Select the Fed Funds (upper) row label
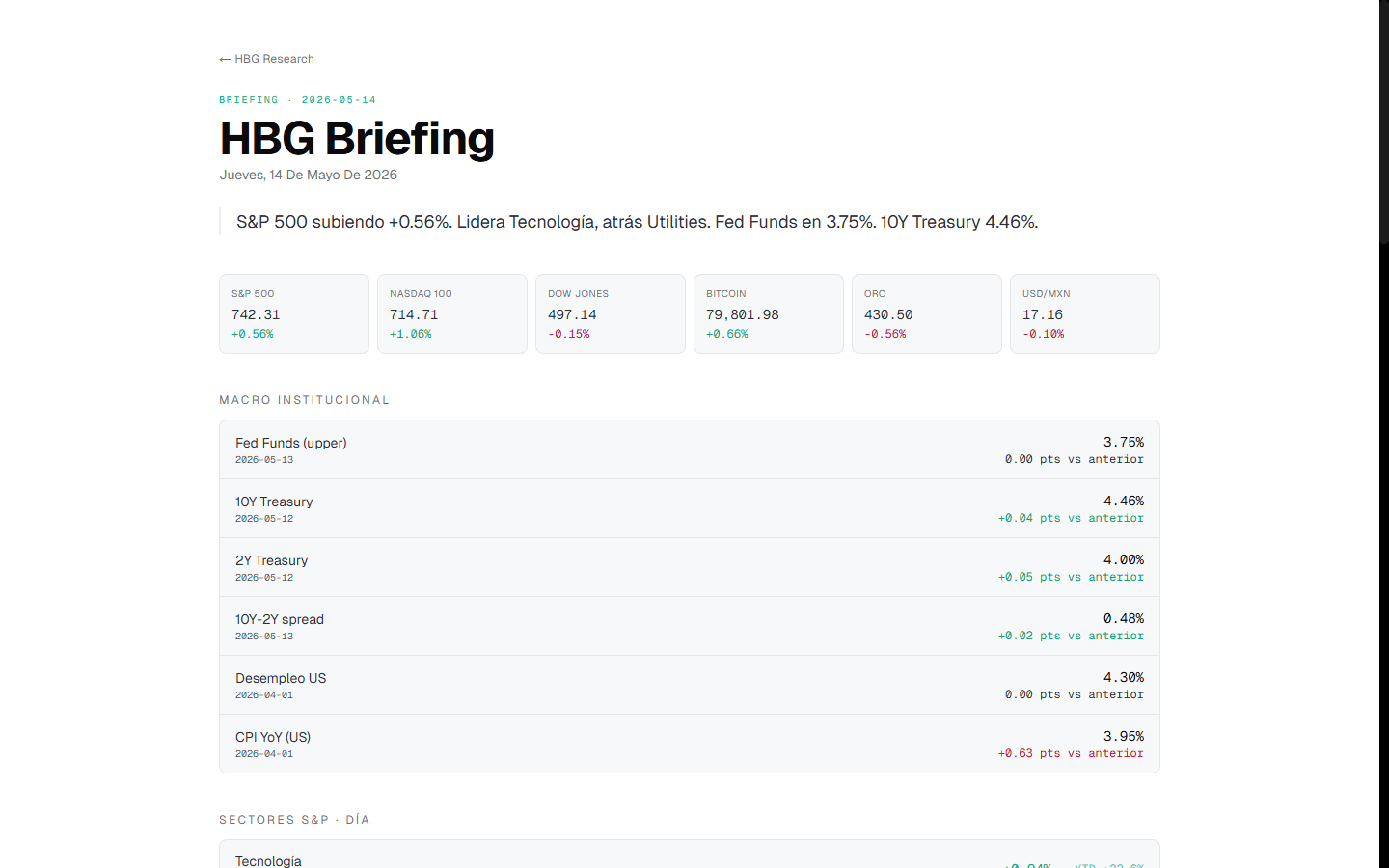The width and height of the screenshot is (1389, 868). (290, 443)
